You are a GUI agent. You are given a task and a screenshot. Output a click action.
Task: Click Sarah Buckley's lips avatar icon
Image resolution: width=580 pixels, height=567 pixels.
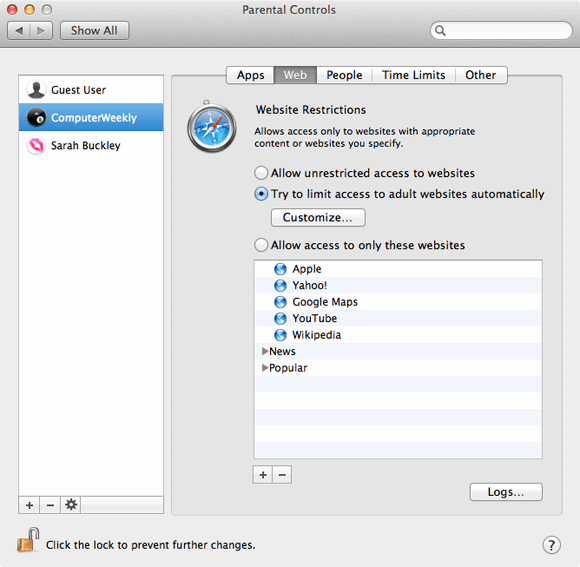(36, 145)
